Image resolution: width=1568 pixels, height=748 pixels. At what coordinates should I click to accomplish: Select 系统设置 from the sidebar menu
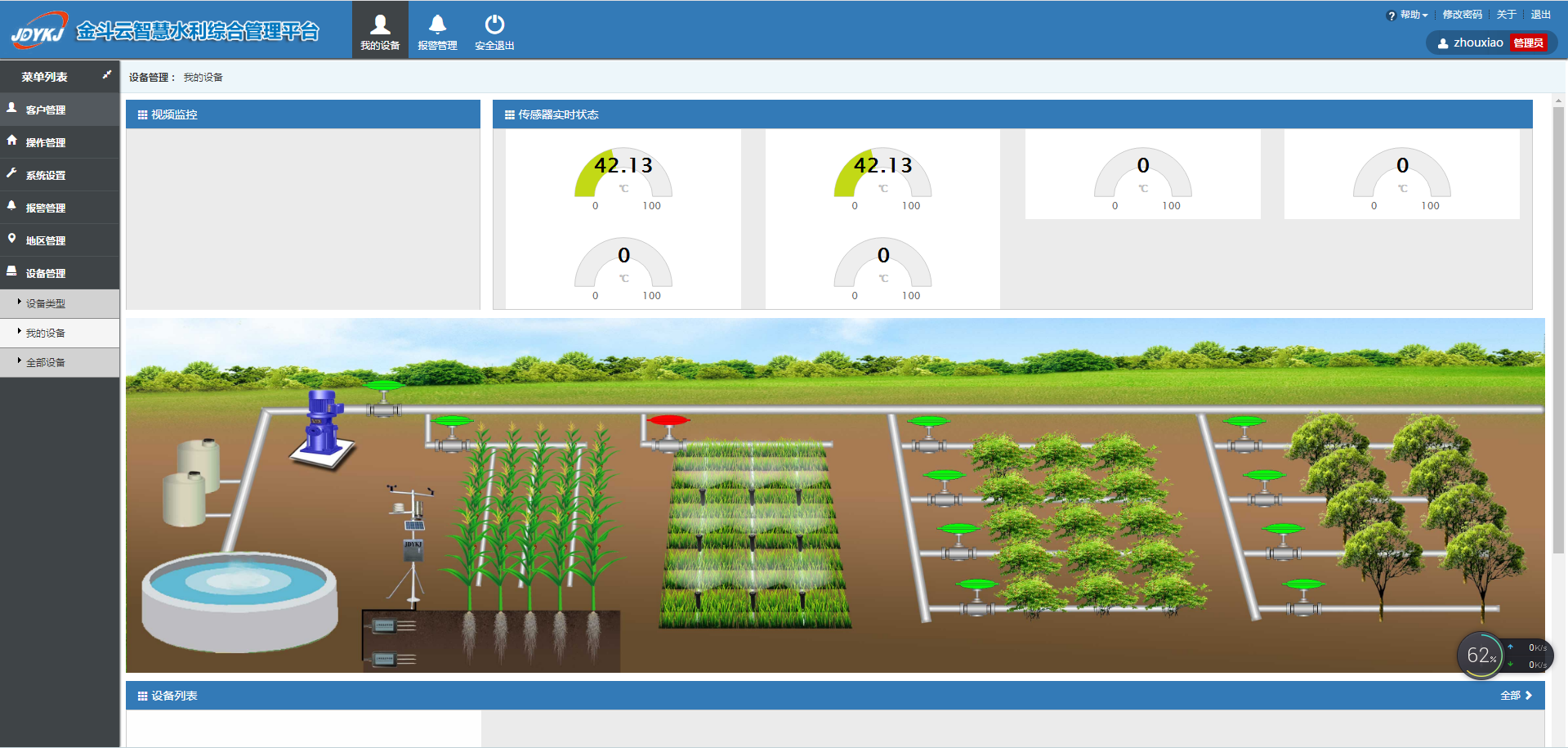coord(46,176)
